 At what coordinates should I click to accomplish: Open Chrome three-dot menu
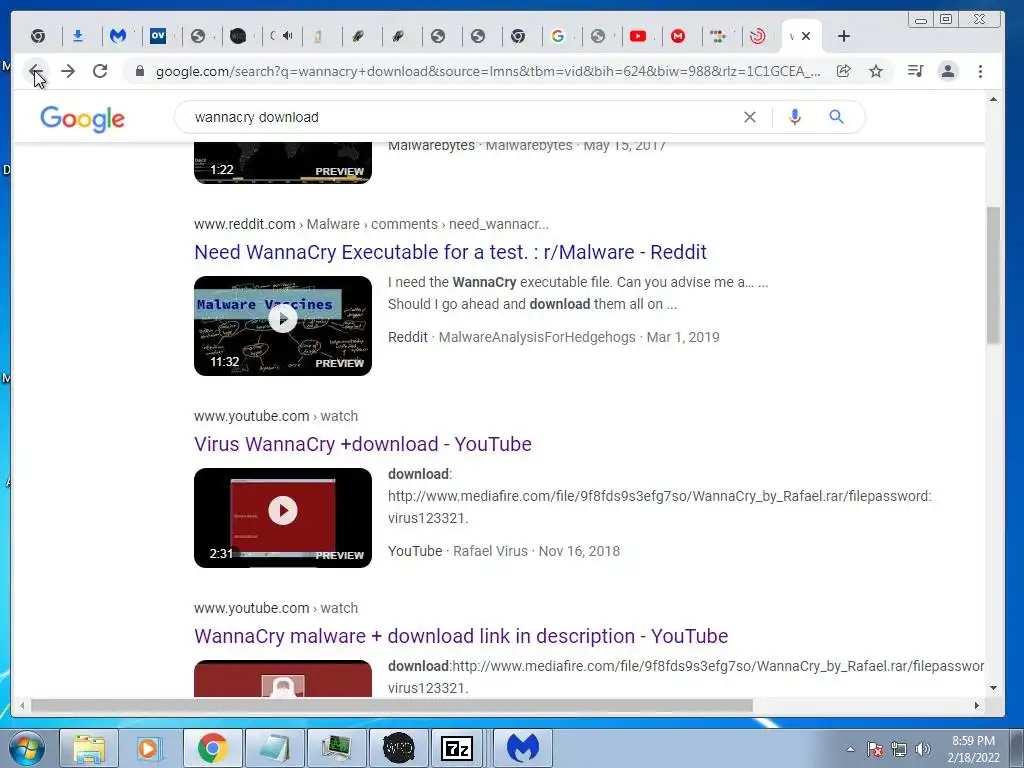pyautogui.click(x=980, y=71)
